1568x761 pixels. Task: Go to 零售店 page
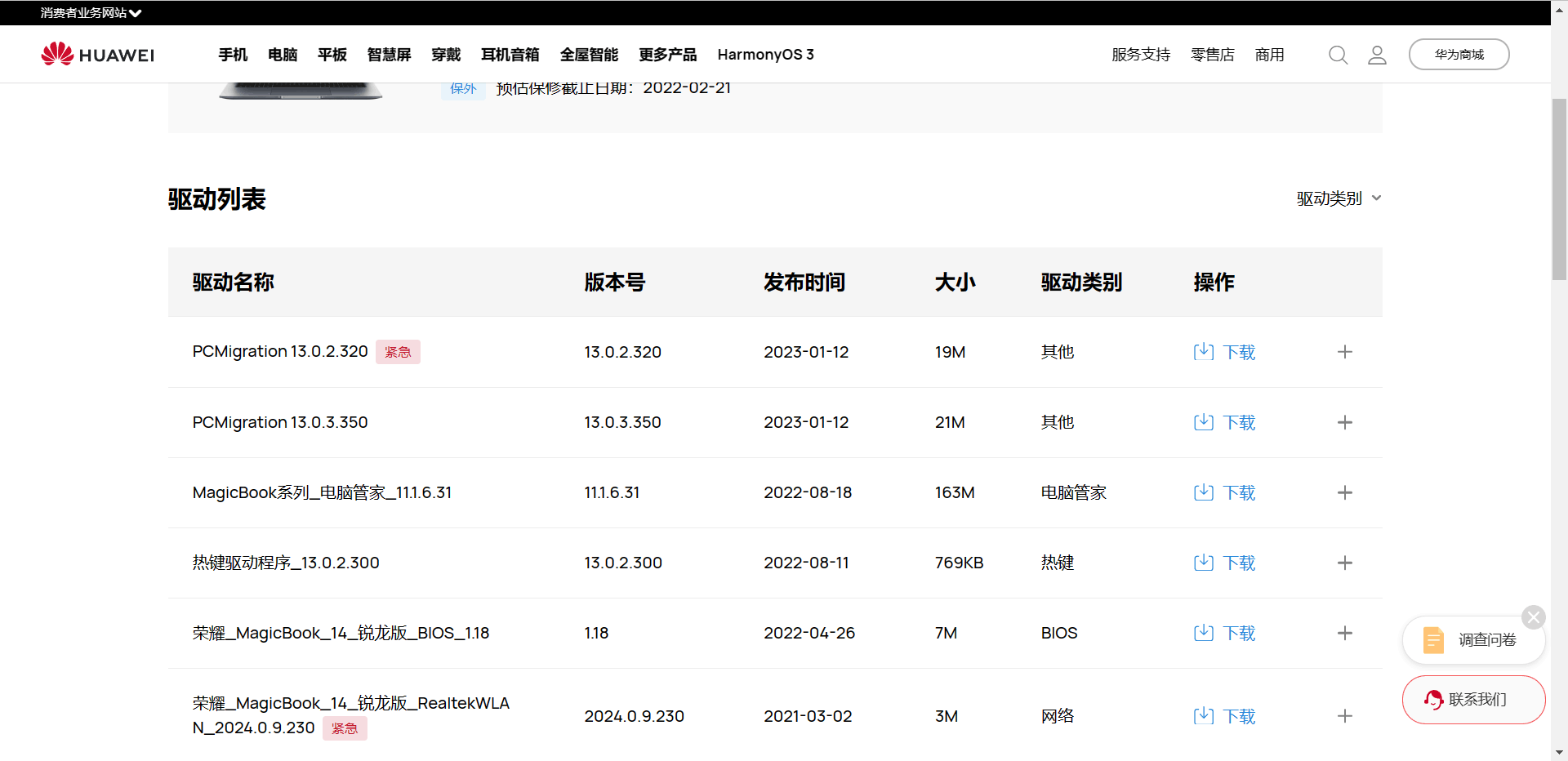click(1213, 55)
